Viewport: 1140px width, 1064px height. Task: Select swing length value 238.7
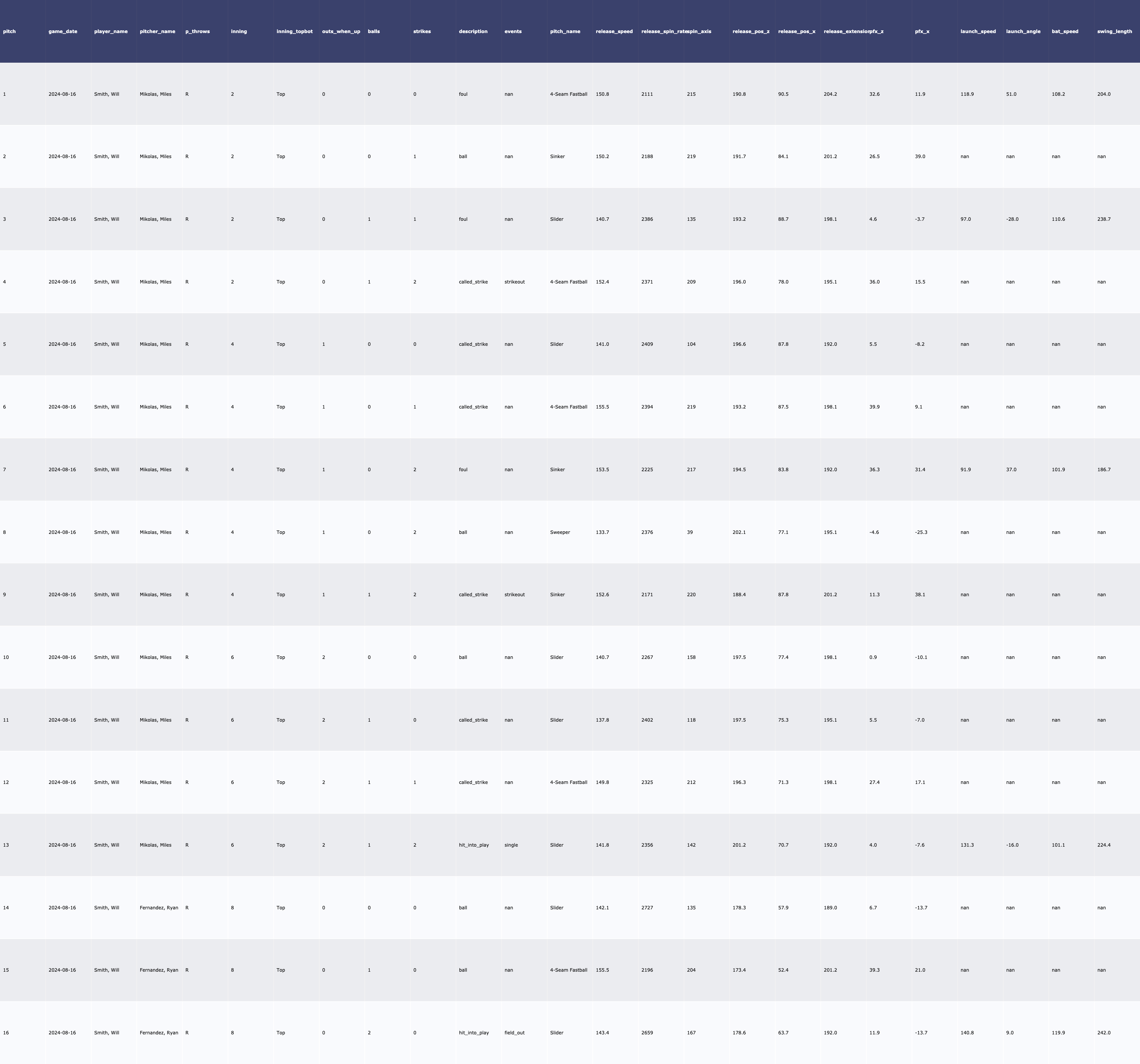click(1103, 219)
